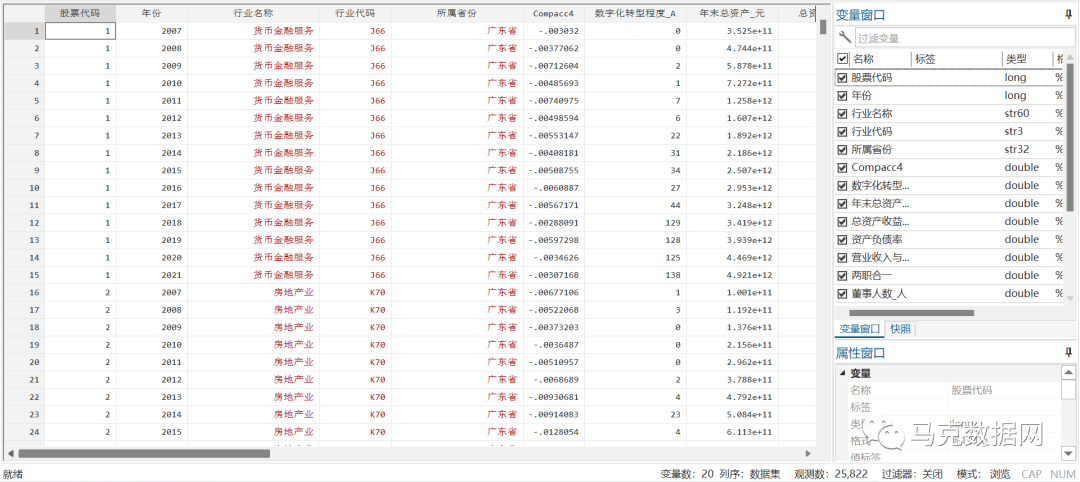Click K70 cell in row 20
1080x482 pixels.
[355, 362]
